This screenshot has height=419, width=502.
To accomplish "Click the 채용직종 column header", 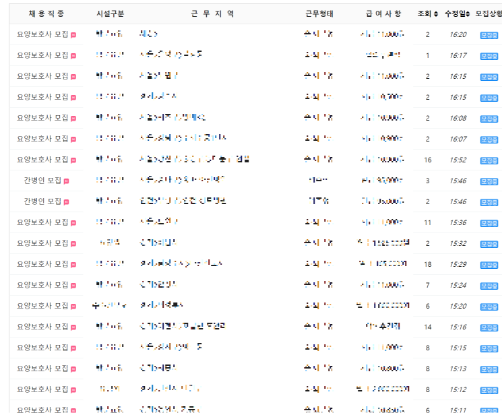I will coord(46,14).
